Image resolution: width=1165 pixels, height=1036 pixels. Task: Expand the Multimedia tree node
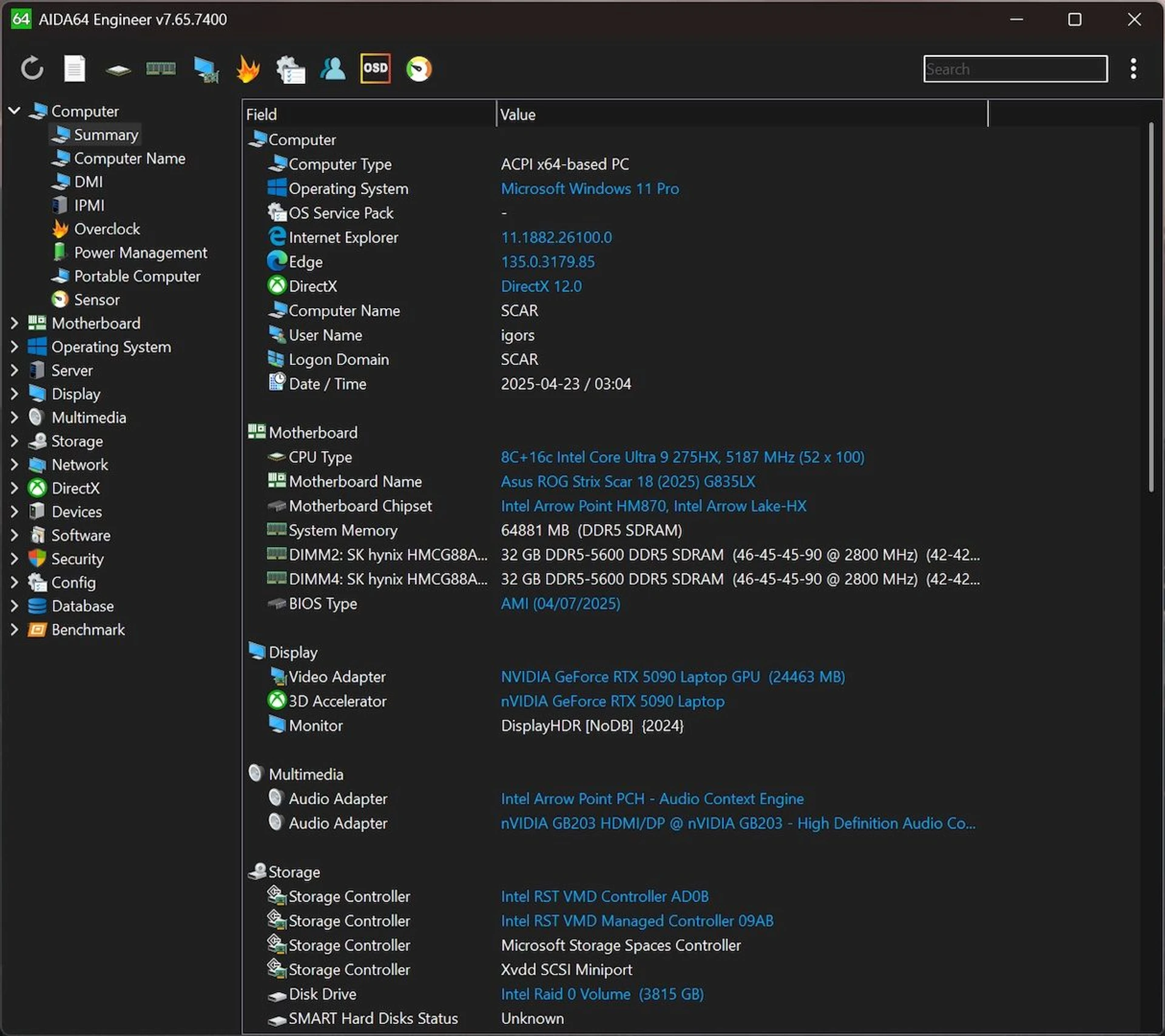(15, 417)
